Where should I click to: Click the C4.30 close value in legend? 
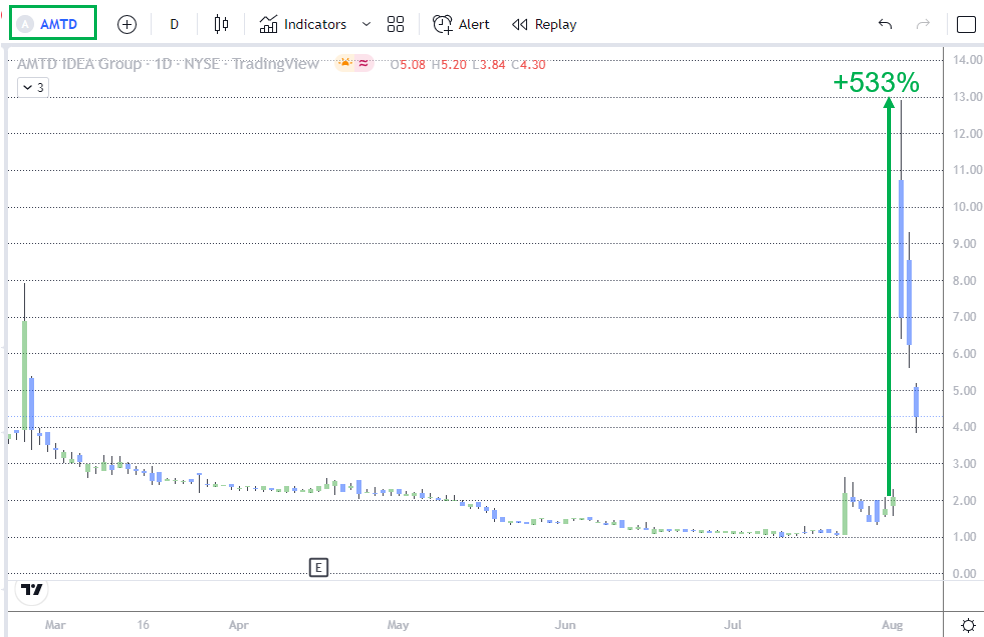[528, 64]
